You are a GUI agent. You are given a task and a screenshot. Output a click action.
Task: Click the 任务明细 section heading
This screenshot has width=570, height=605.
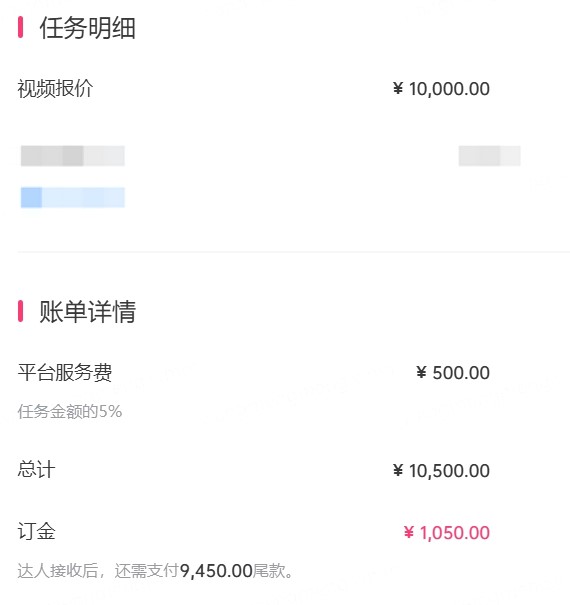pyautogui.click(x=87, y=28)
